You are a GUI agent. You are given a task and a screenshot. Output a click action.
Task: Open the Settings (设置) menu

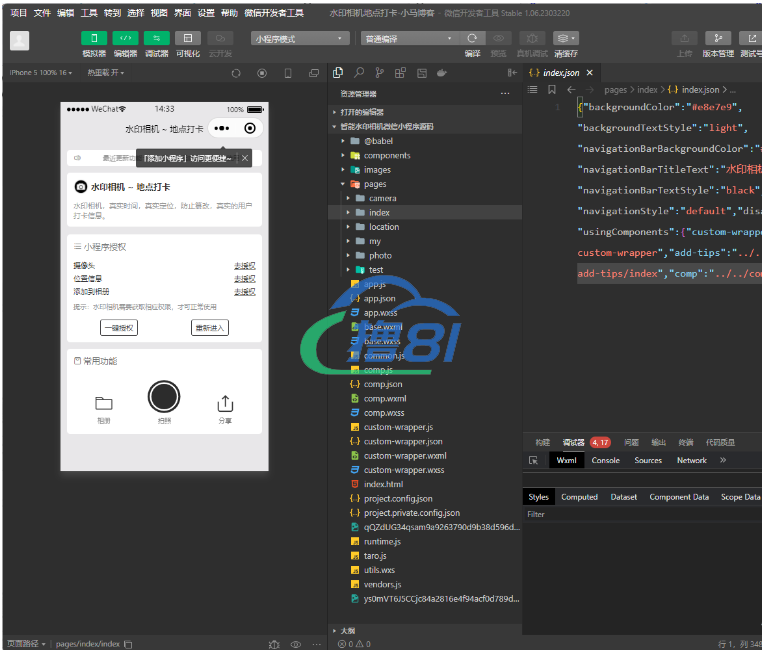coord(206,13)
